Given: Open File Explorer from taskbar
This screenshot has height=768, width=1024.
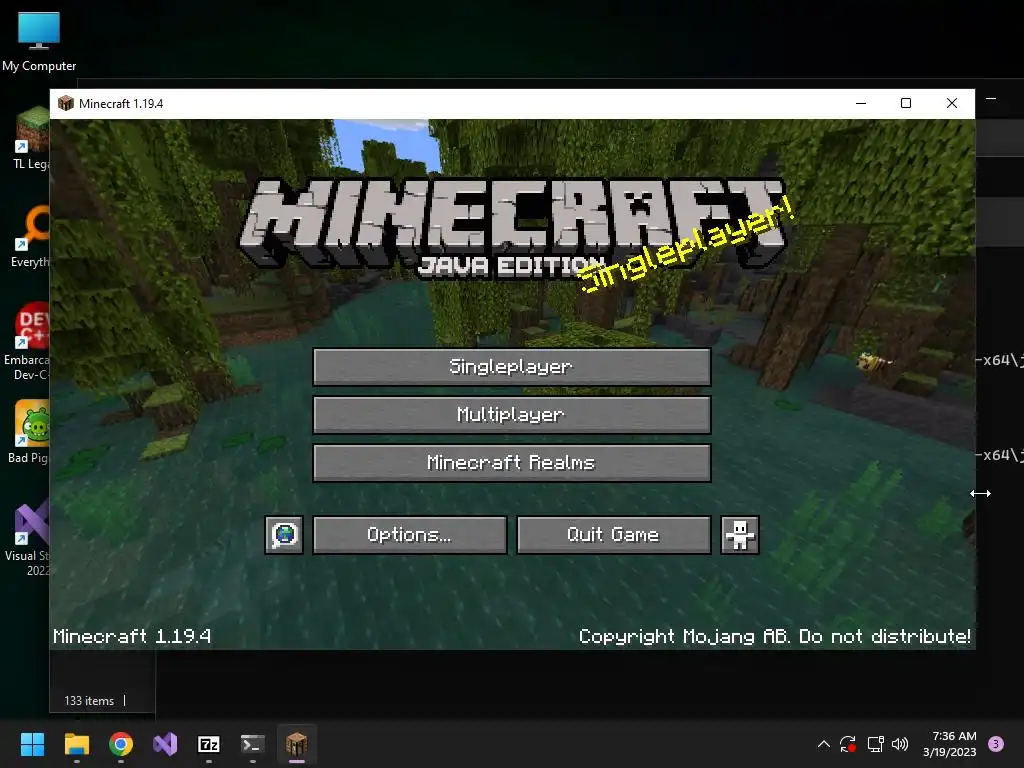Looking at the screenshot, I should click(x=76, y=744).
